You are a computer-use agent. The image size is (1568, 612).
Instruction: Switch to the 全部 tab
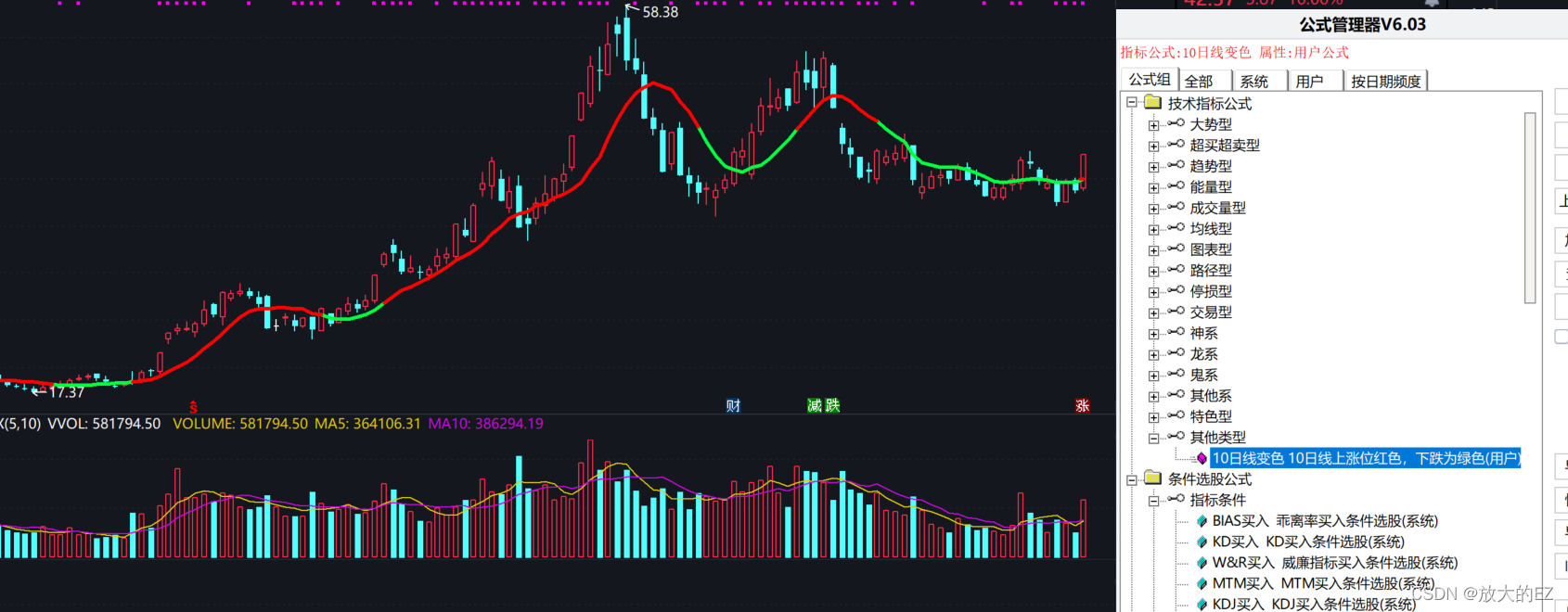pyautogui.click(x=1204, y=82)
